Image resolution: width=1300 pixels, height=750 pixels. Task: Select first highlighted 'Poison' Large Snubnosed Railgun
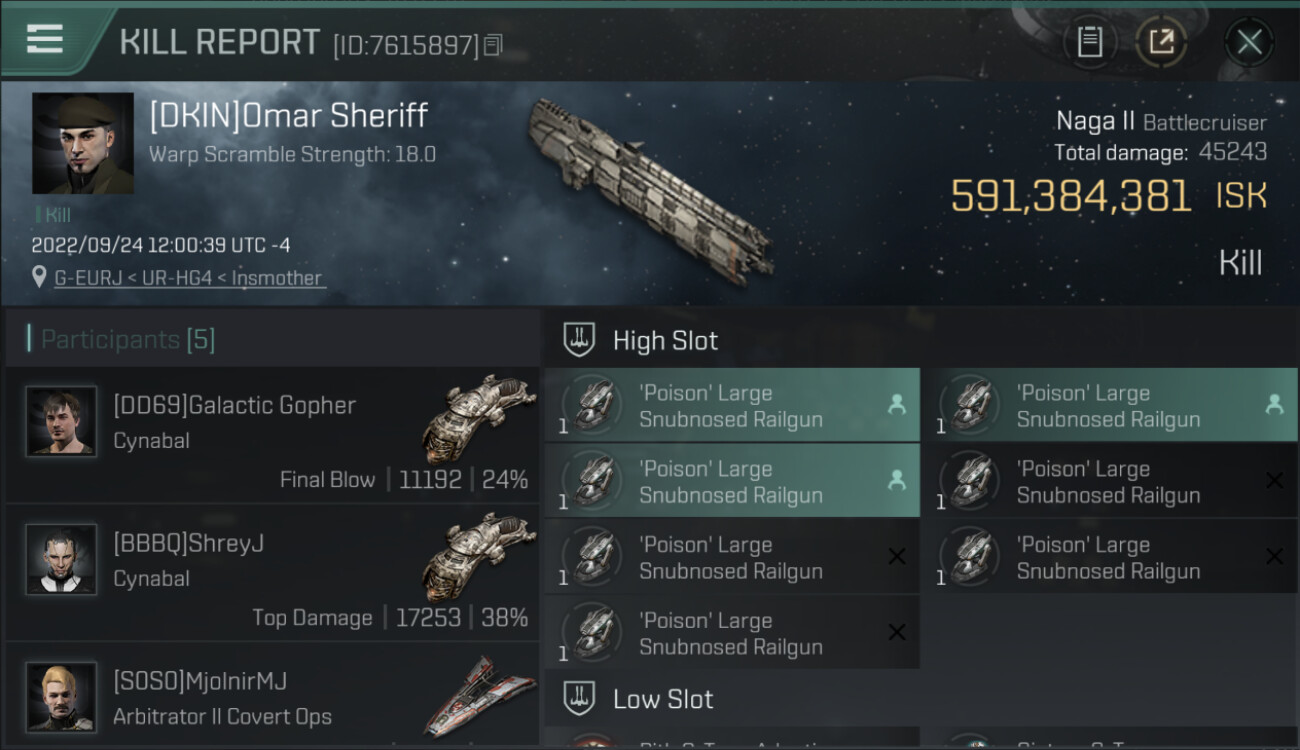(x=731, y=406)
